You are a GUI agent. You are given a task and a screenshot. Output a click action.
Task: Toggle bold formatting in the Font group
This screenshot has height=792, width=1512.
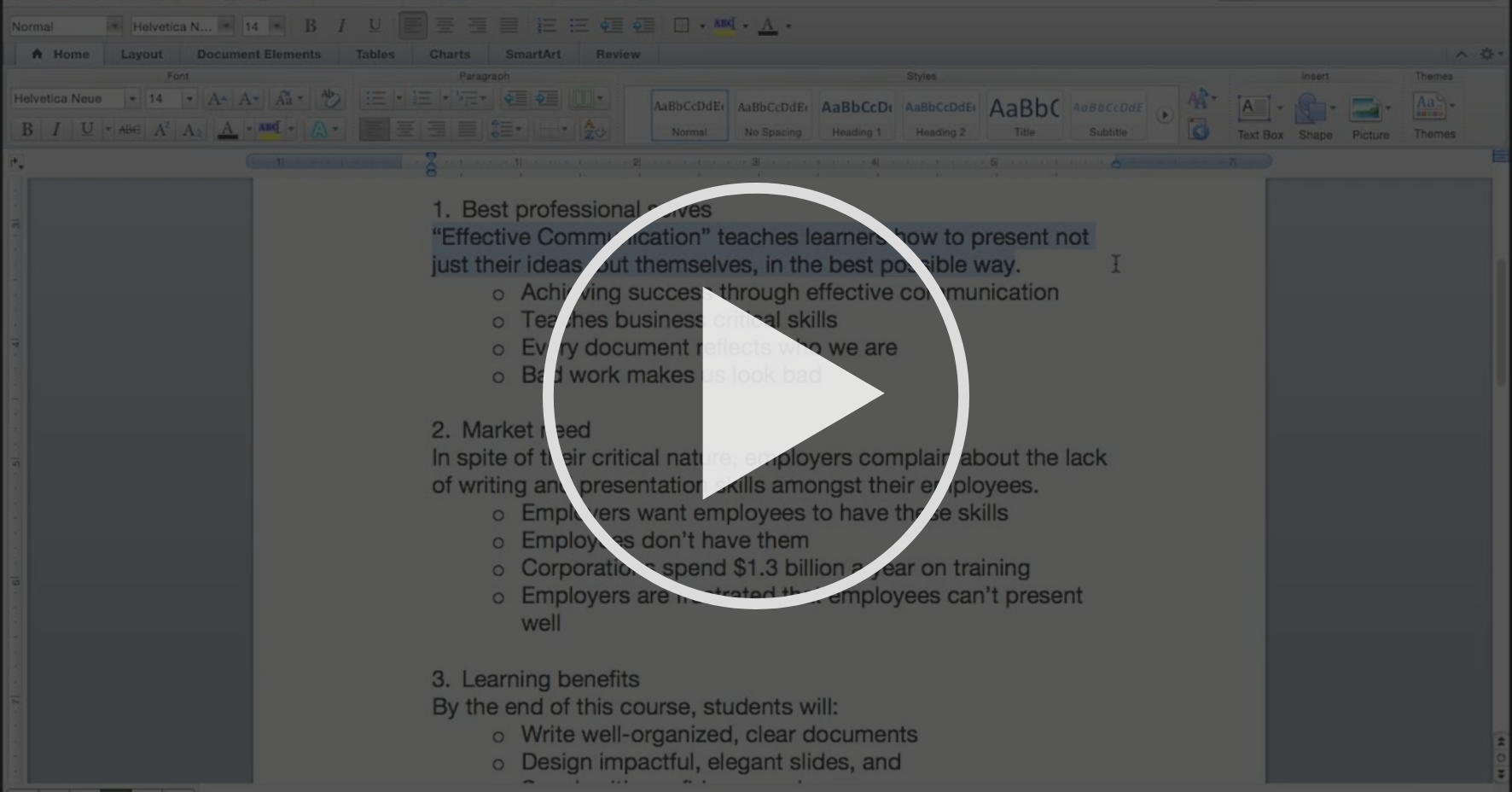pos(26,130)
